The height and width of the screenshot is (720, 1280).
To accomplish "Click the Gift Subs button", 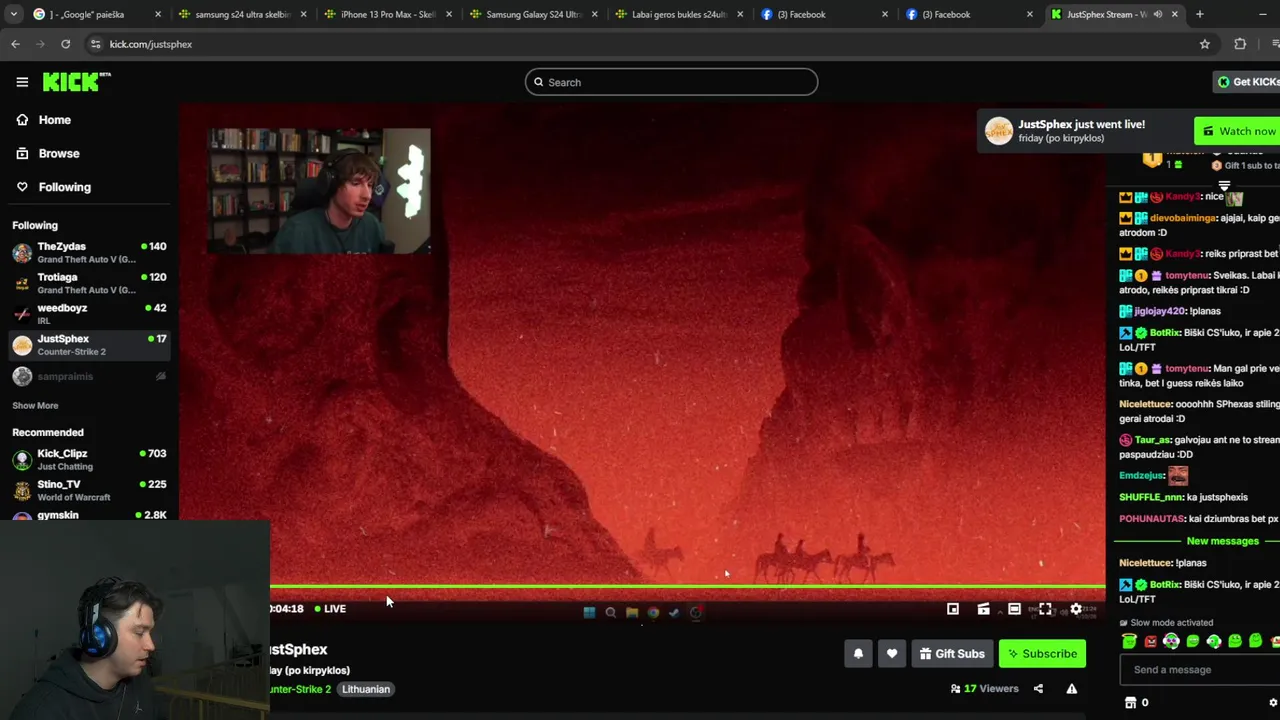I will tap(952, 654).
